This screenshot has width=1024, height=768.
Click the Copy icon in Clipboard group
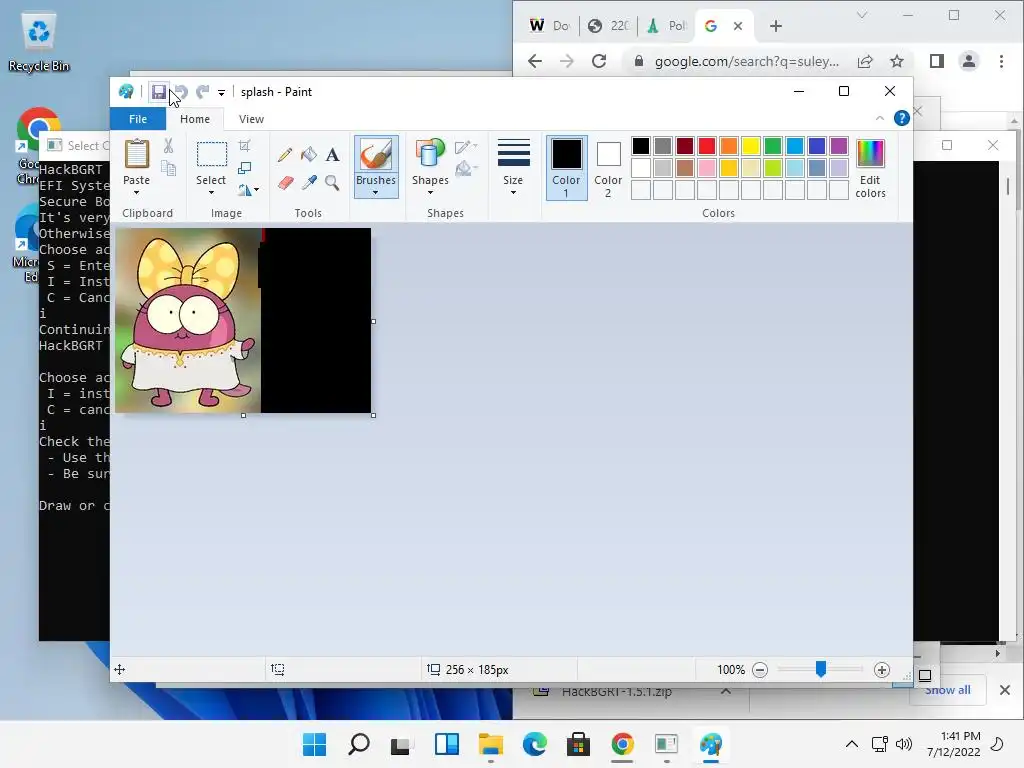pyautogui.click(x=168, y=168)
